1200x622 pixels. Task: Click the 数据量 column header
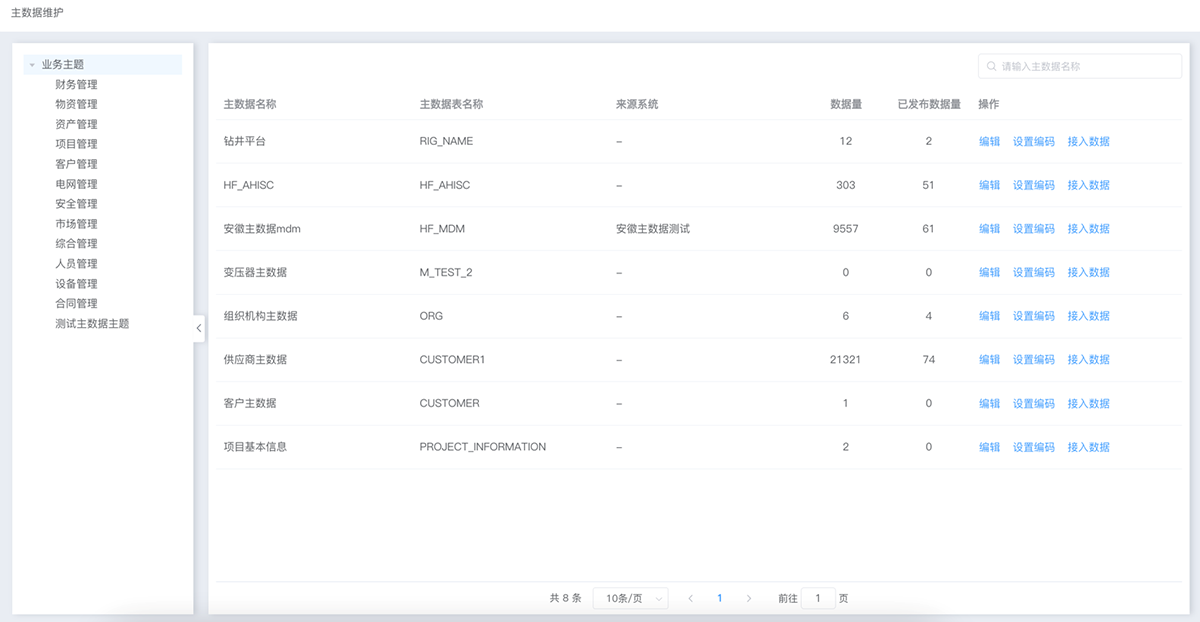[x=846, y=104]
